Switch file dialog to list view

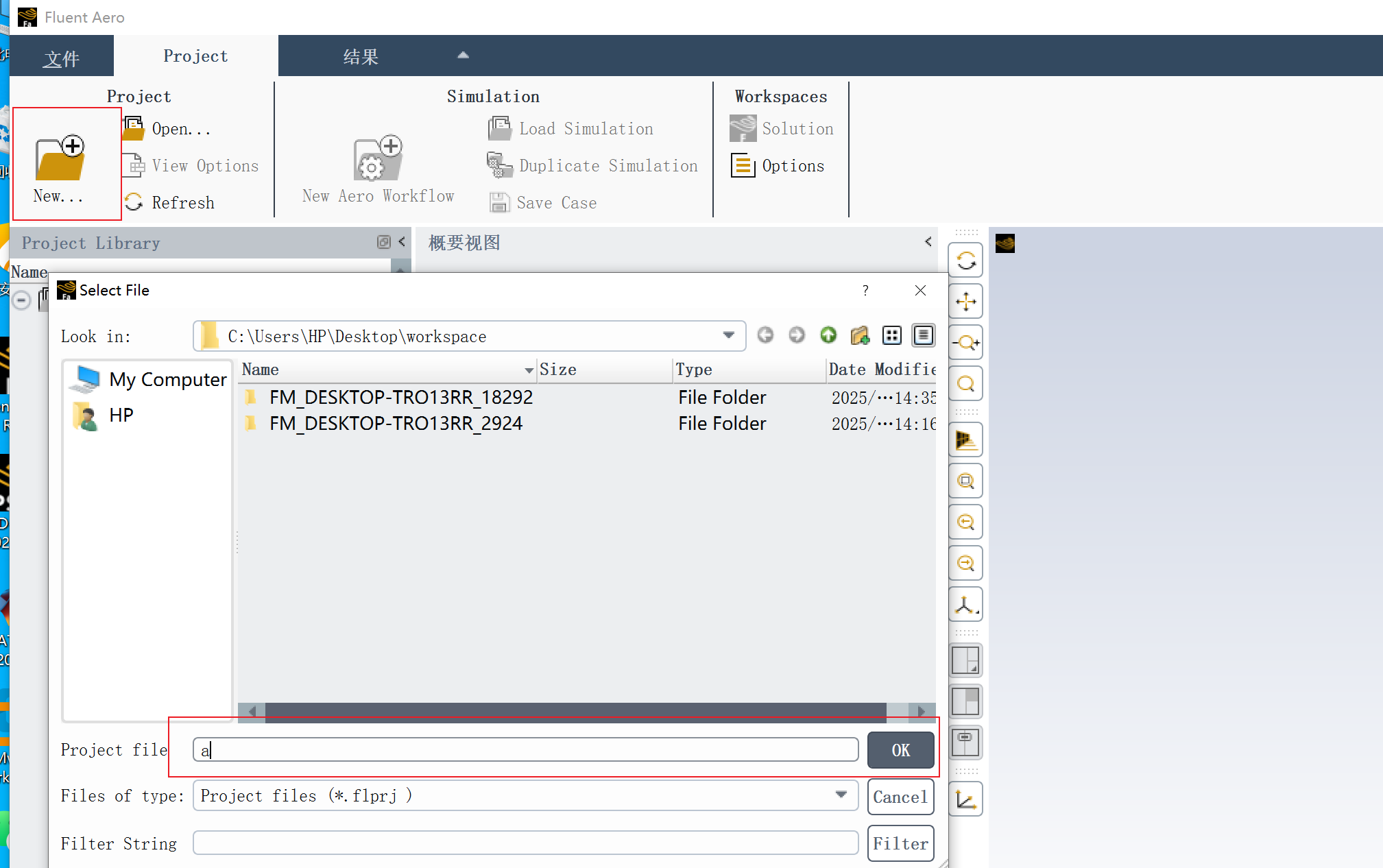[x=891, y=335]
